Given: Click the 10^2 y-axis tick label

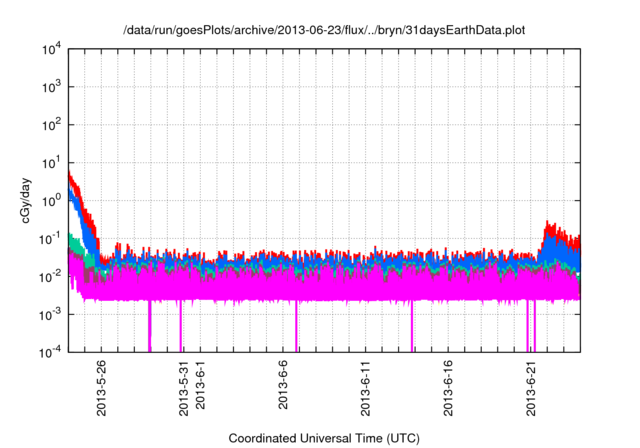Looking at the screenshot, I should (x=51, y=125).
